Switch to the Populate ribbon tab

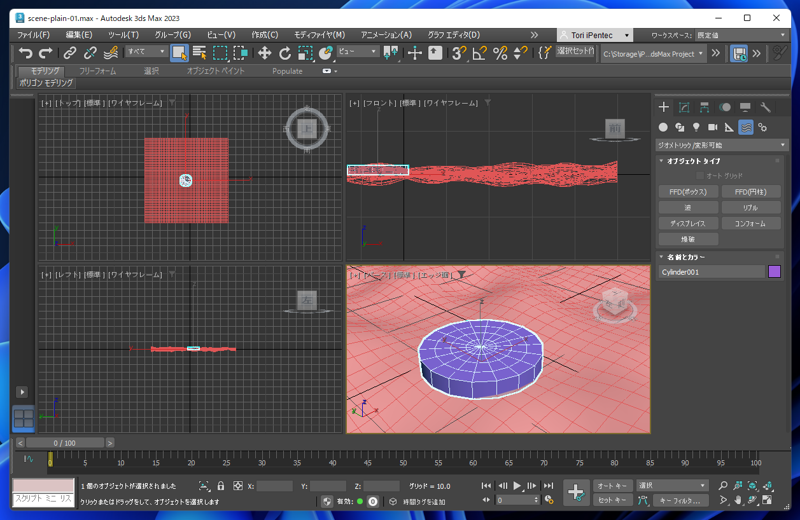tap(287, 71)
